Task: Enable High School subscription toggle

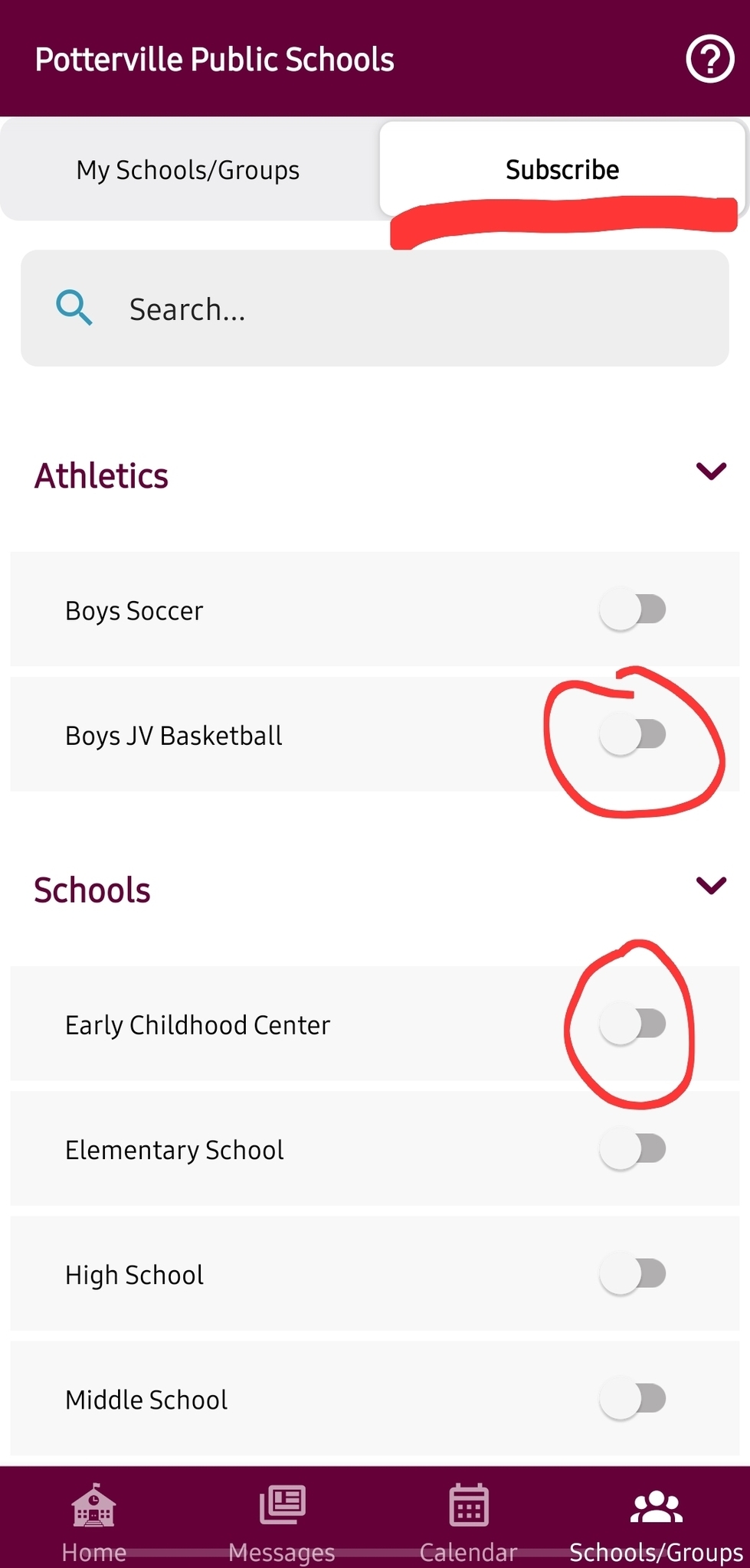Action: (633, 1274)
